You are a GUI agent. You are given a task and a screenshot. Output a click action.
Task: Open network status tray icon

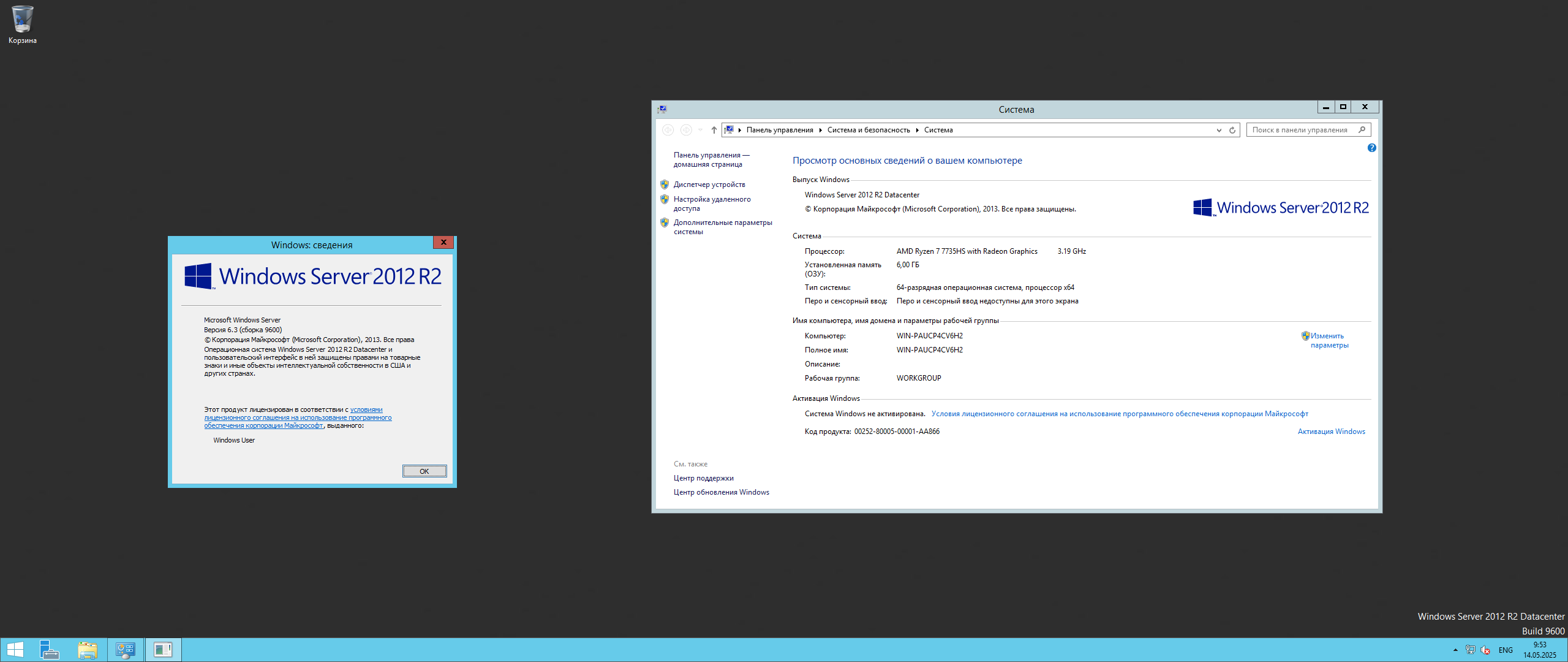tap(1470, 650)
